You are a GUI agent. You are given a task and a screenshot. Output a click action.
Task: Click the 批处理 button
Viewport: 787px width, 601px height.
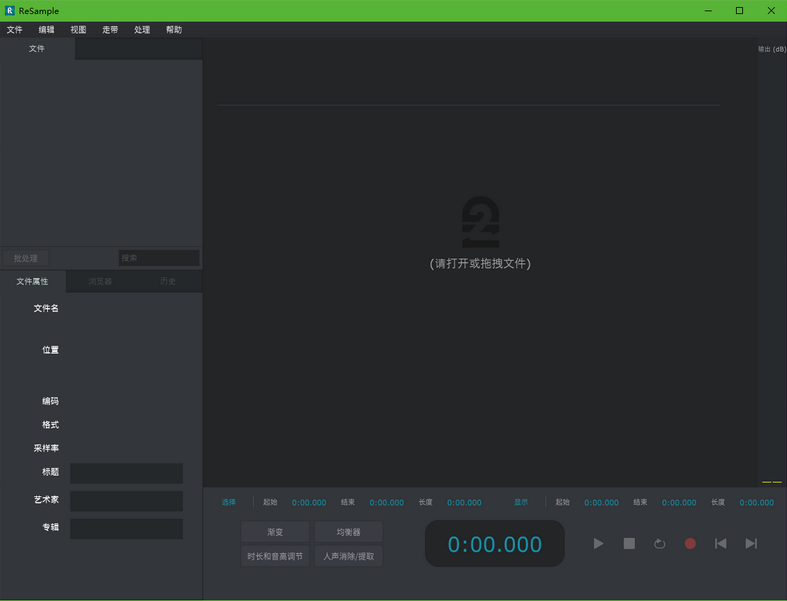pyautogui.click(x=26, y=258)
